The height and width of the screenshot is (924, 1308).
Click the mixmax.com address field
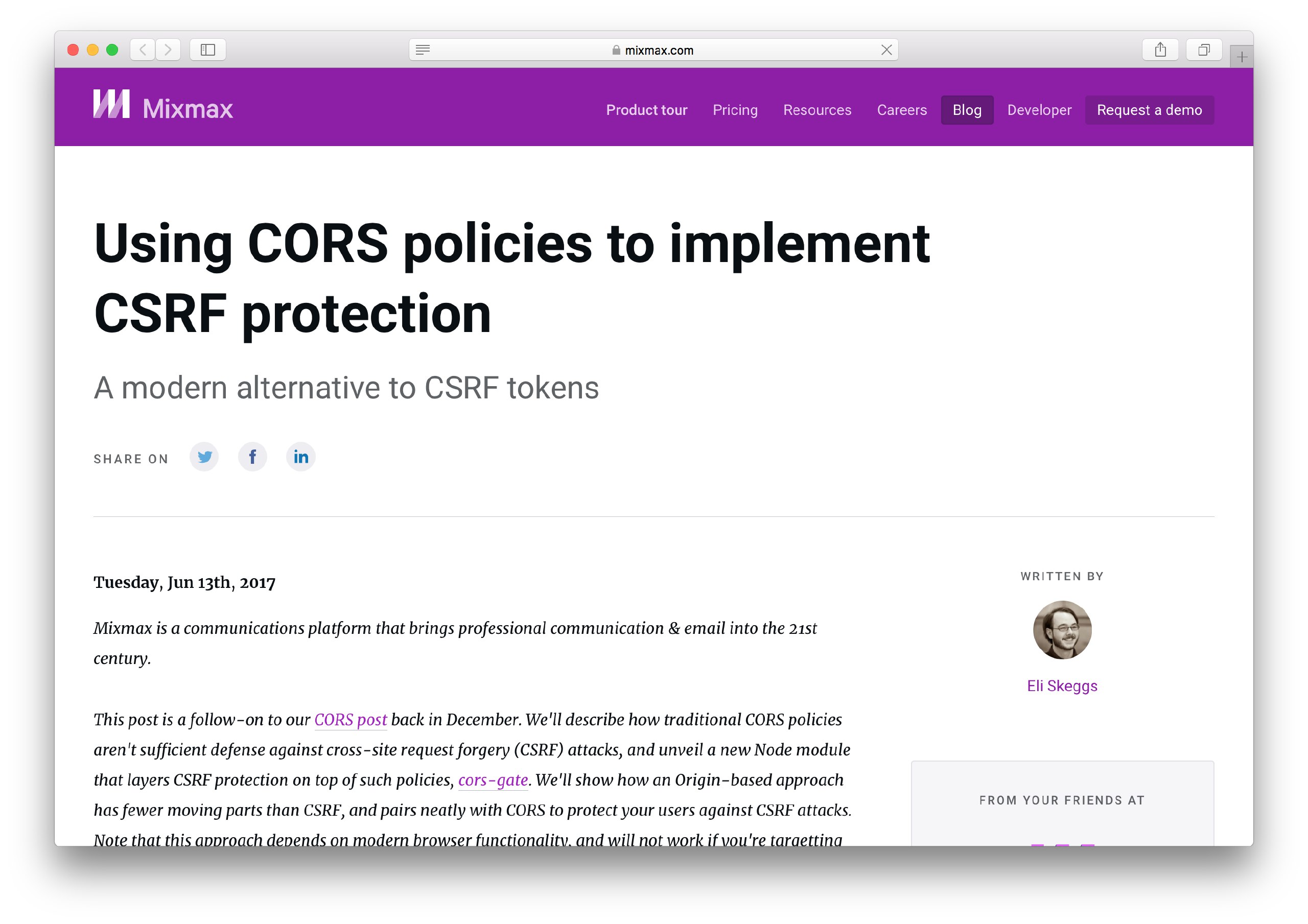pos(653,50)
